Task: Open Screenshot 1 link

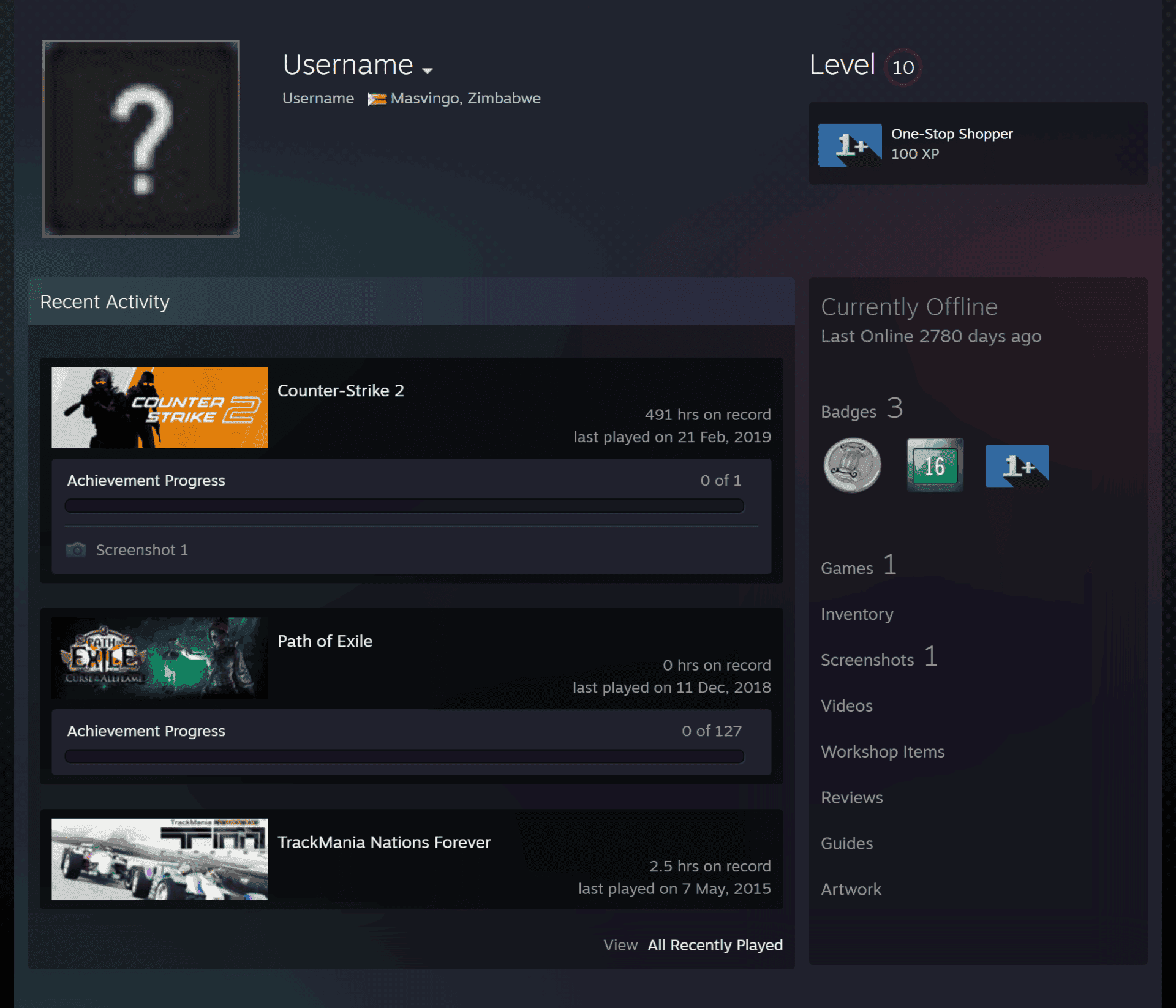Action: point(141,550)
